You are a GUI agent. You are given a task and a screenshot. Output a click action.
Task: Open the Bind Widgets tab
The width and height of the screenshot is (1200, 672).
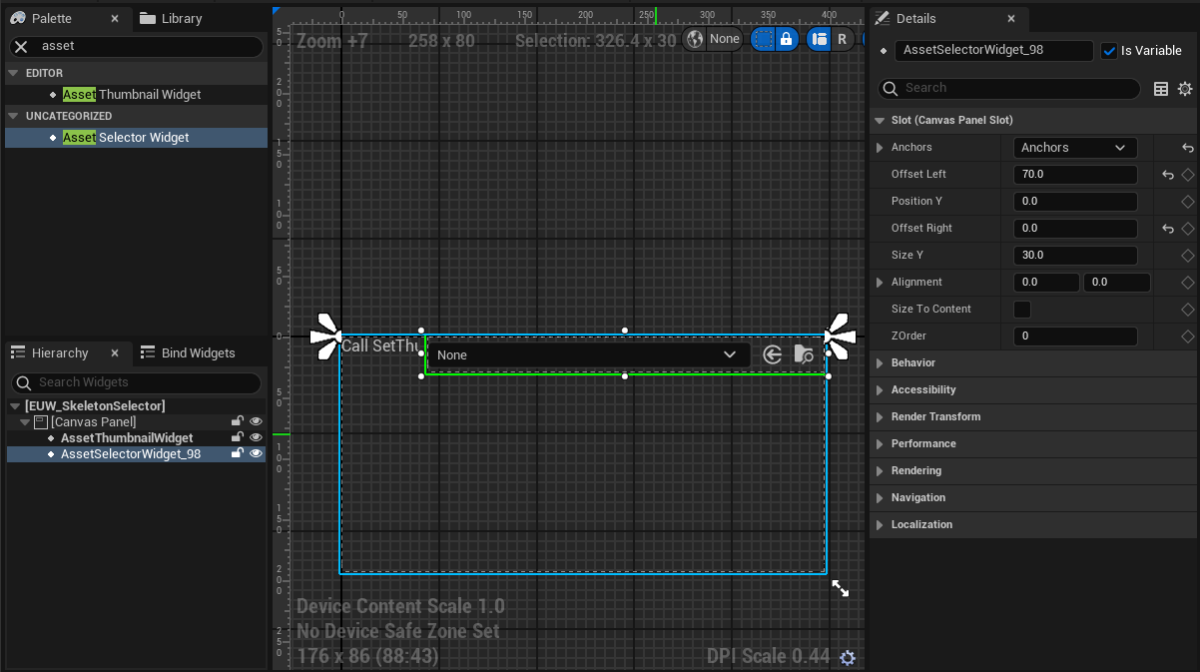tap(199, 352)
